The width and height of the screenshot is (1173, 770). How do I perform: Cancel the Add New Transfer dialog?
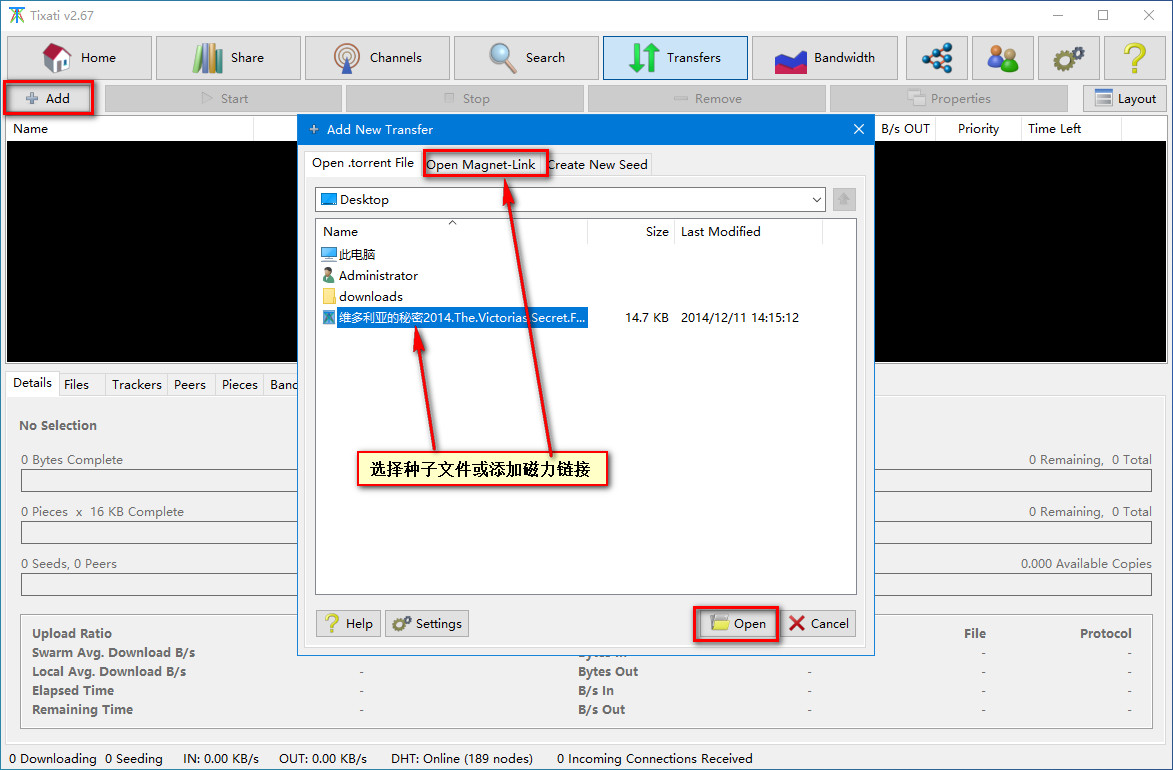pyautogui.click(x=818, y=623)
